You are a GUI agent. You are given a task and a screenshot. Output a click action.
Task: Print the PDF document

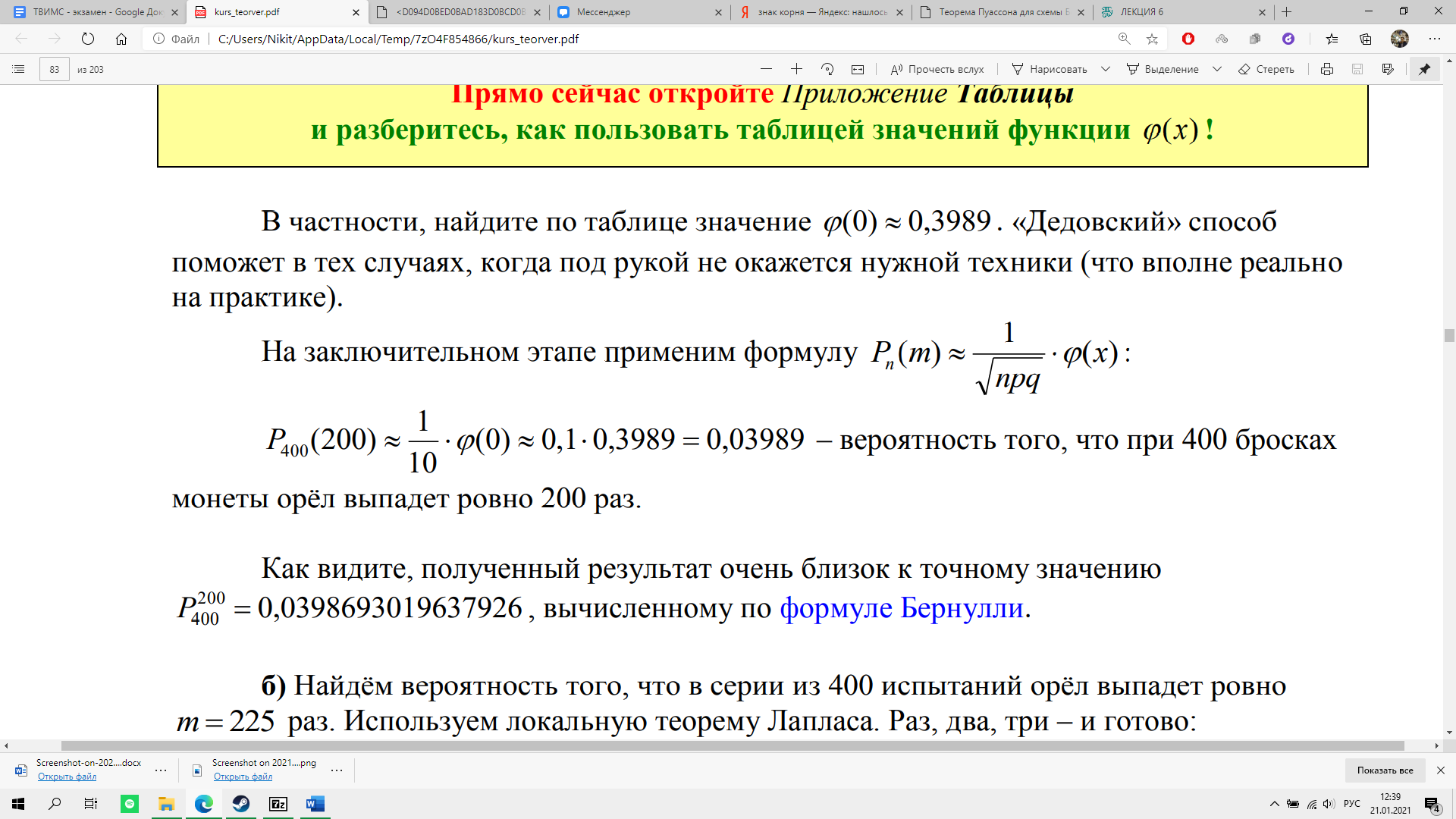[x=1327, y=69]
